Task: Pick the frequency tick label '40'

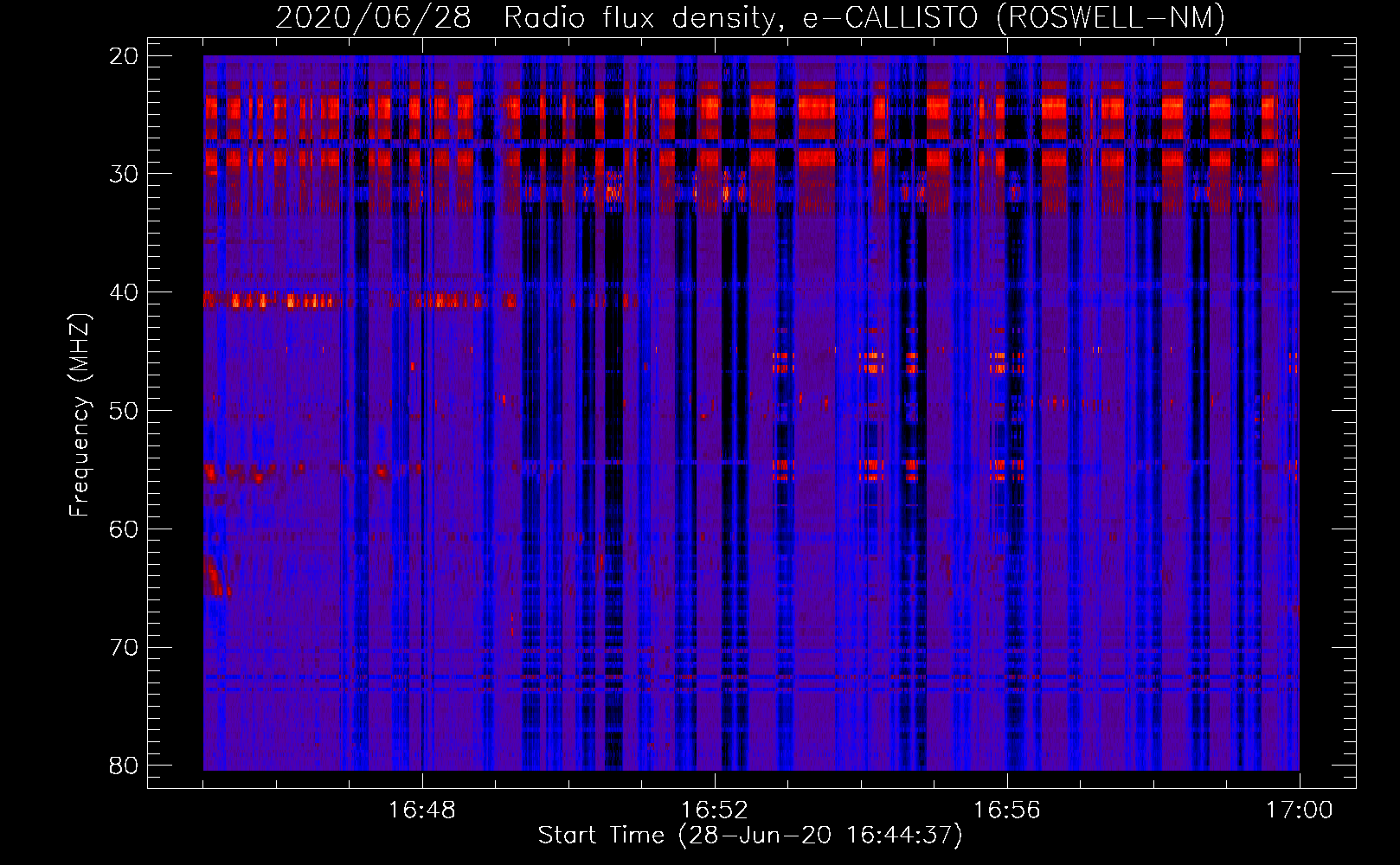Action: pos(125,292)
